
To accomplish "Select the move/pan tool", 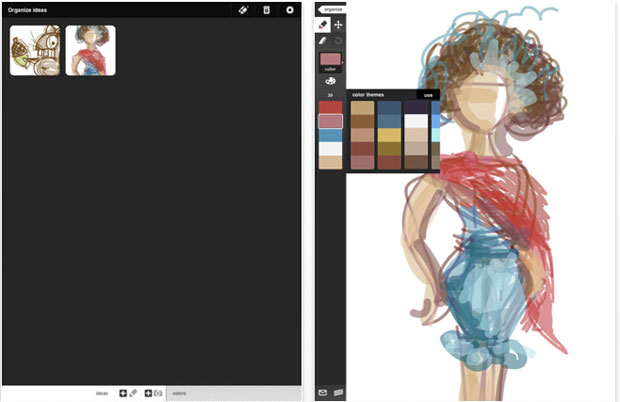I will (x=338, y=24).
